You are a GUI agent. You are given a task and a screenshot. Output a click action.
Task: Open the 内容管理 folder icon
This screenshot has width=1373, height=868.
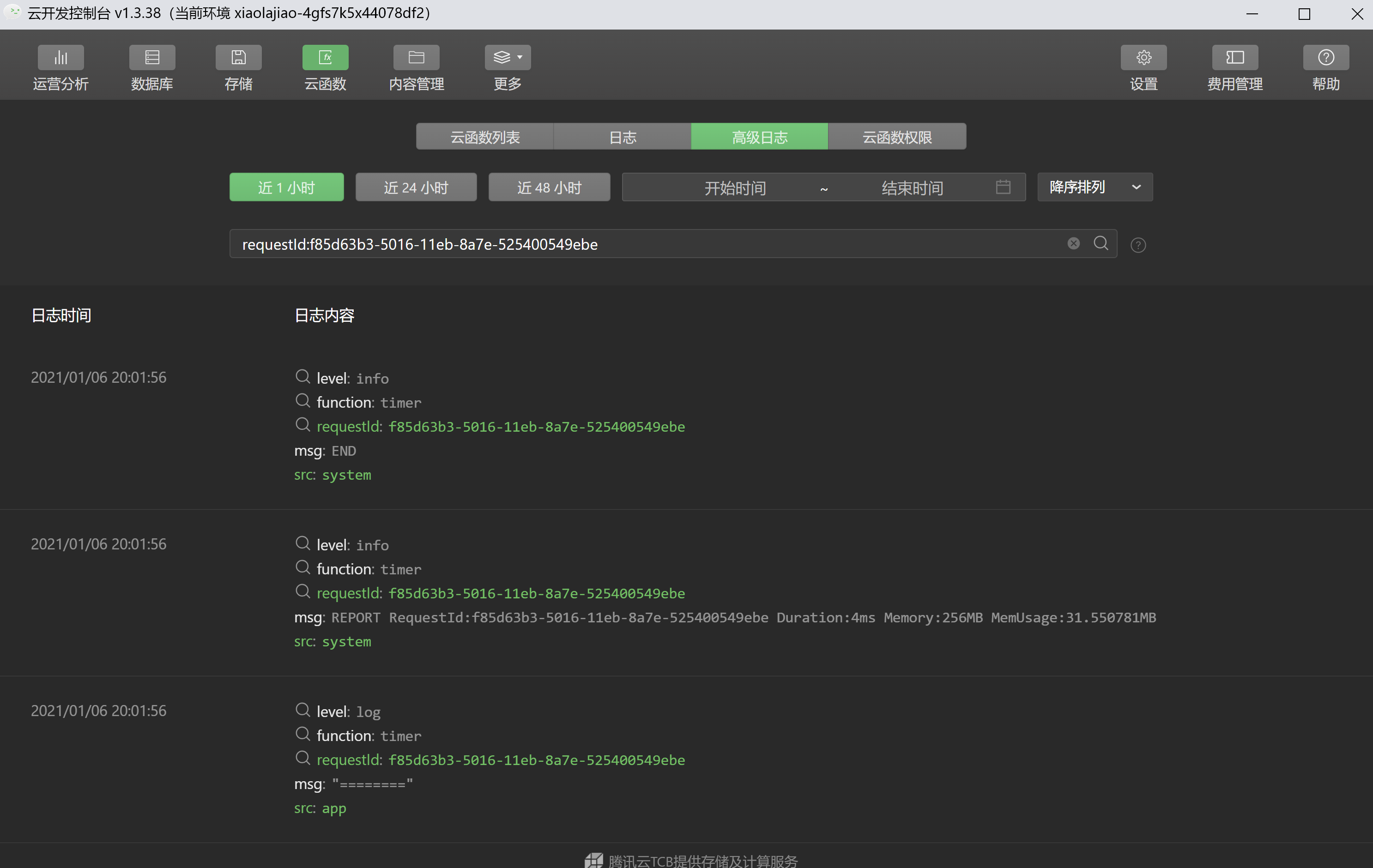(x=416, y=58)
